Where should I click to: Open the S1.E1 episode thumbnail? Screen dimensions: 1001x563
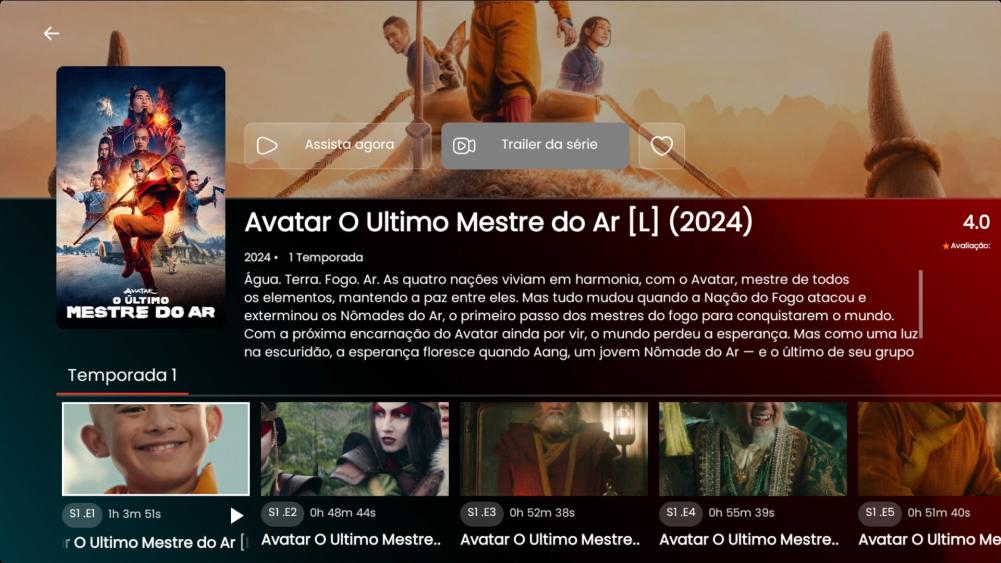(156, 449)
